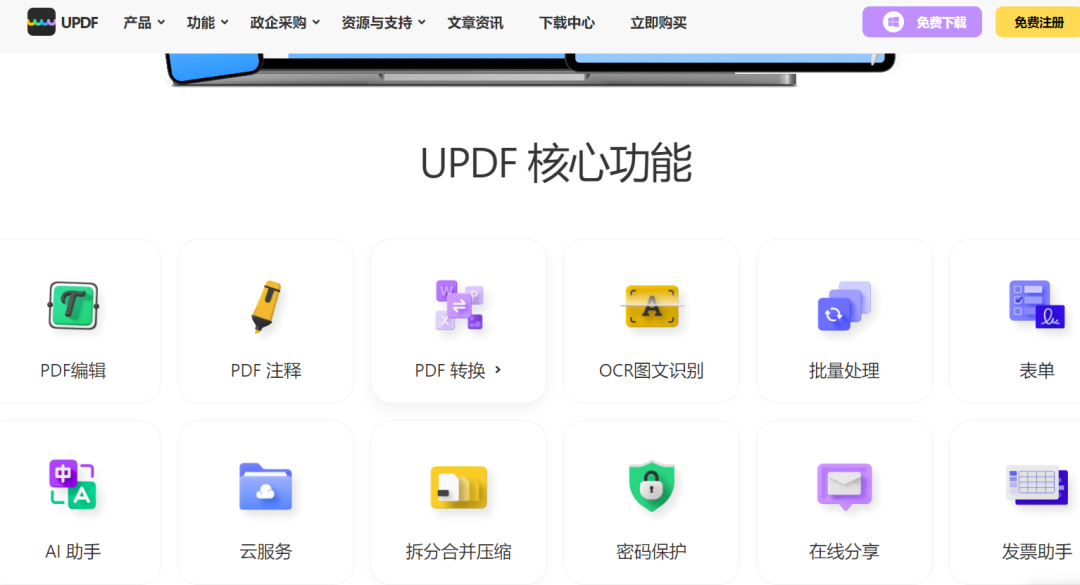The image size is (1080, 585).
Task: Open the 密码保护 text label
Action: click(x=652, y=551)
